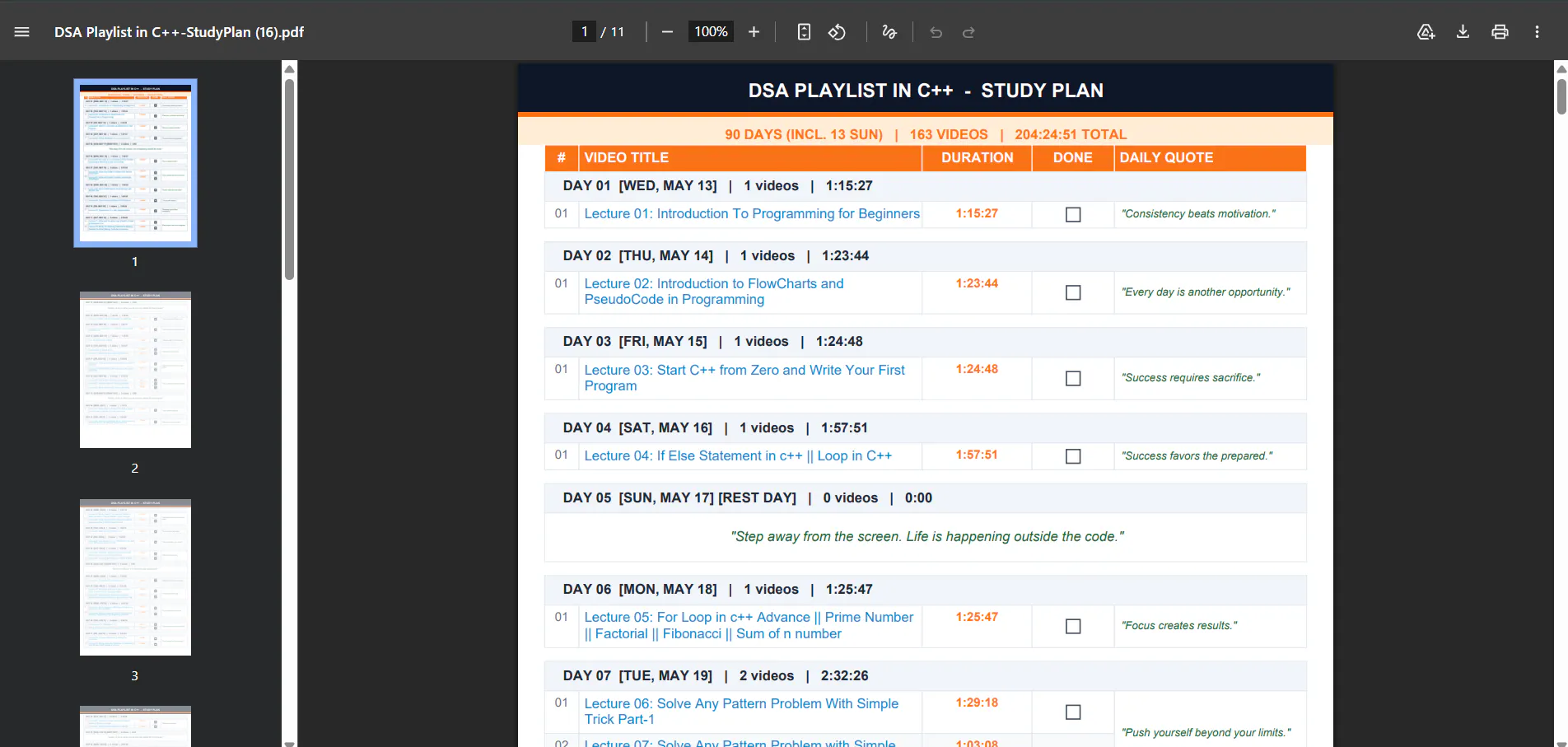Open the more actions three-dot menu
Image resolution: width=1568 pixels, height=747 pixels.
tap(1537, 32)
